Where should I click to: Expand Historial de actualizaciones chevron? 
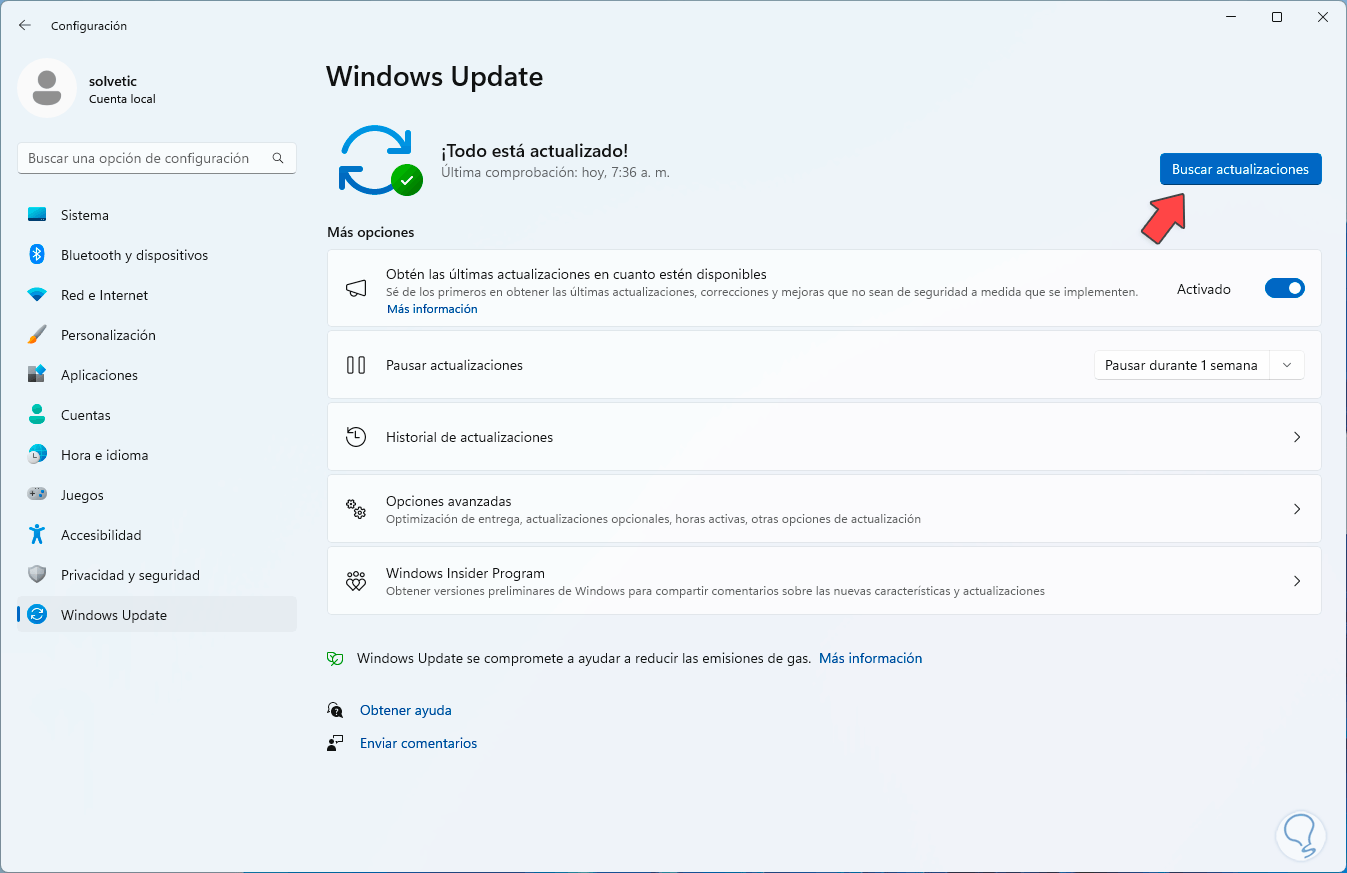point(1297,437)
